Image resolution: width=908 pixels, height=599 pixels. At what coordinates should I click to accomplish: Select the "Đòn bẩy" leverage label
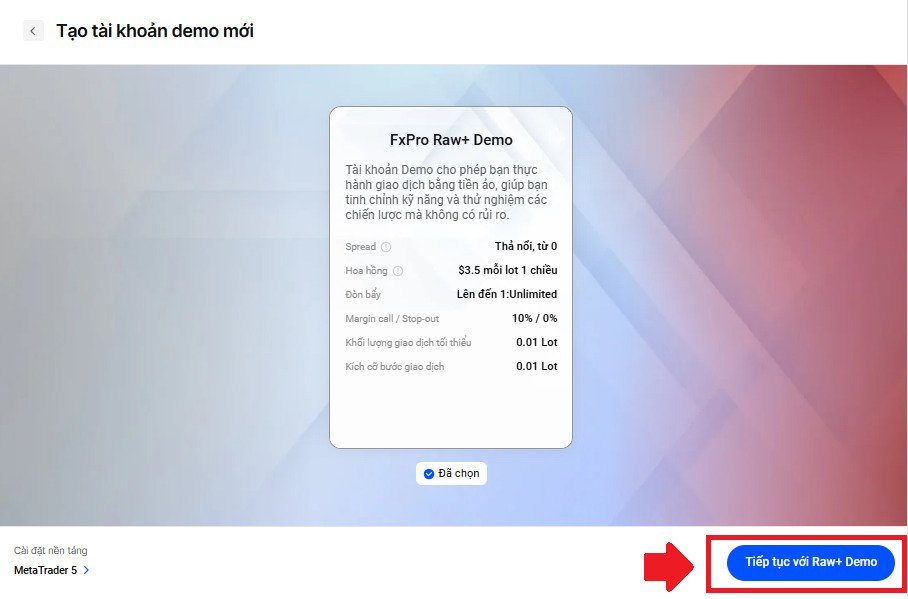[363, 295]
